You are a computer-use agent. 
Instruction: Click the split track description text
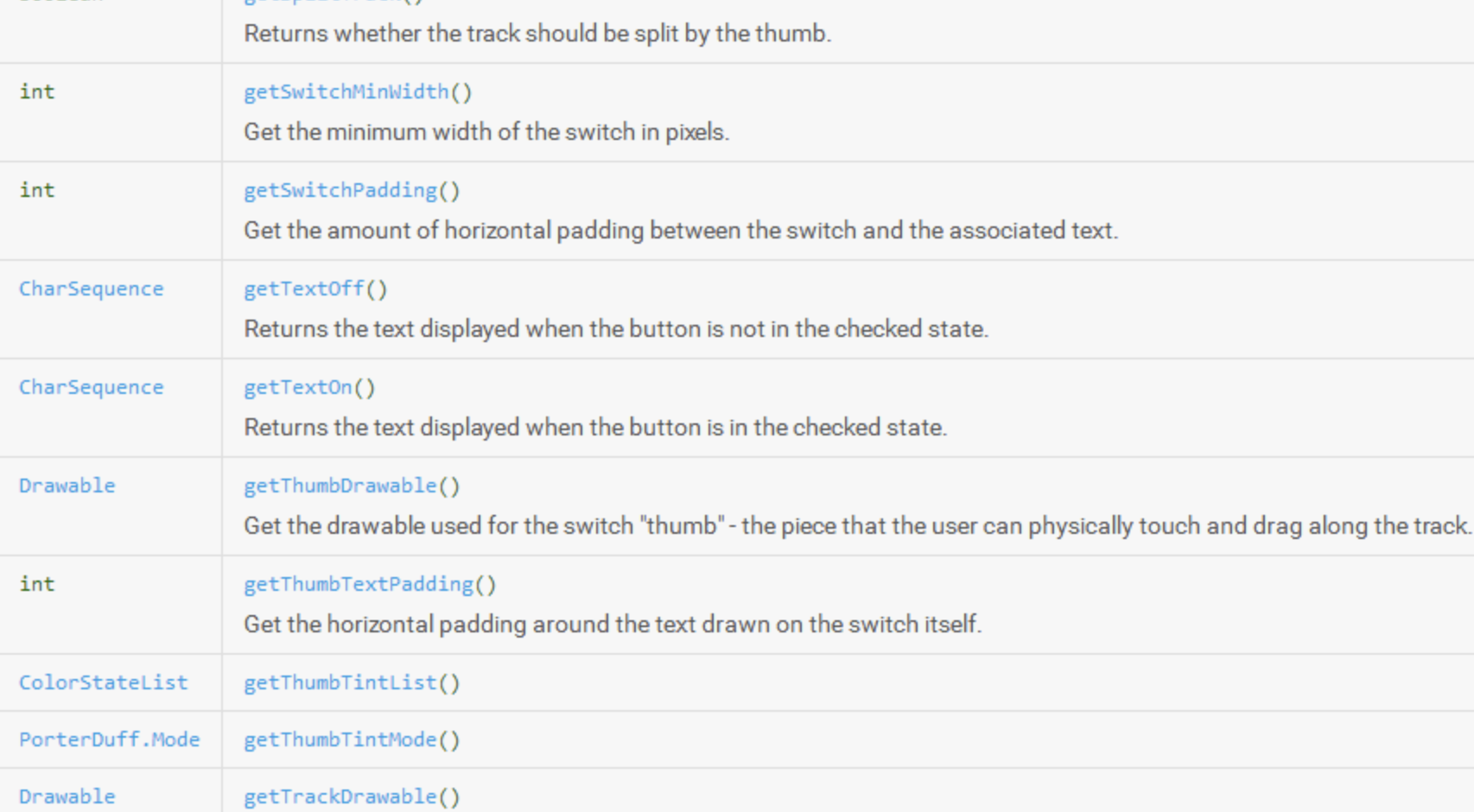point(537,34)
